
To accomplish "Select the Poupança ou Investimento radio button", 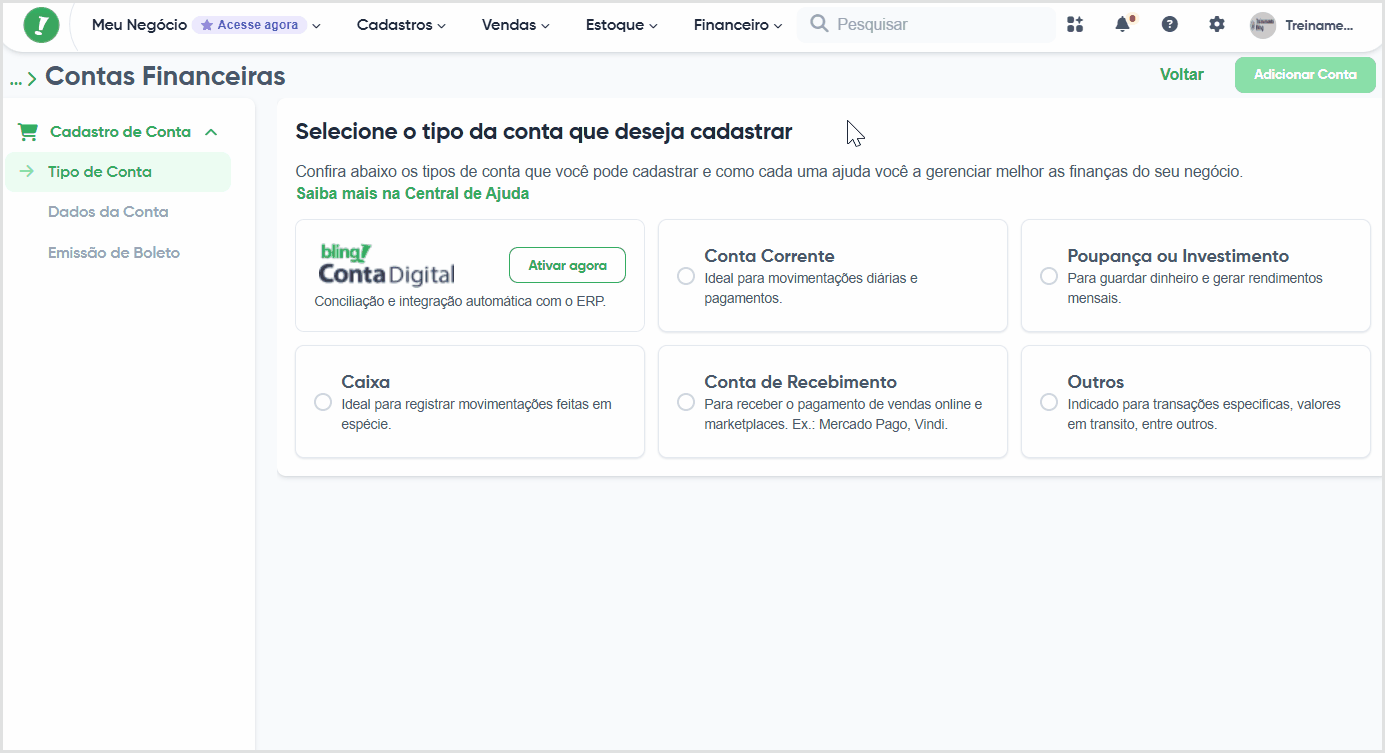I will point(1049,276).
